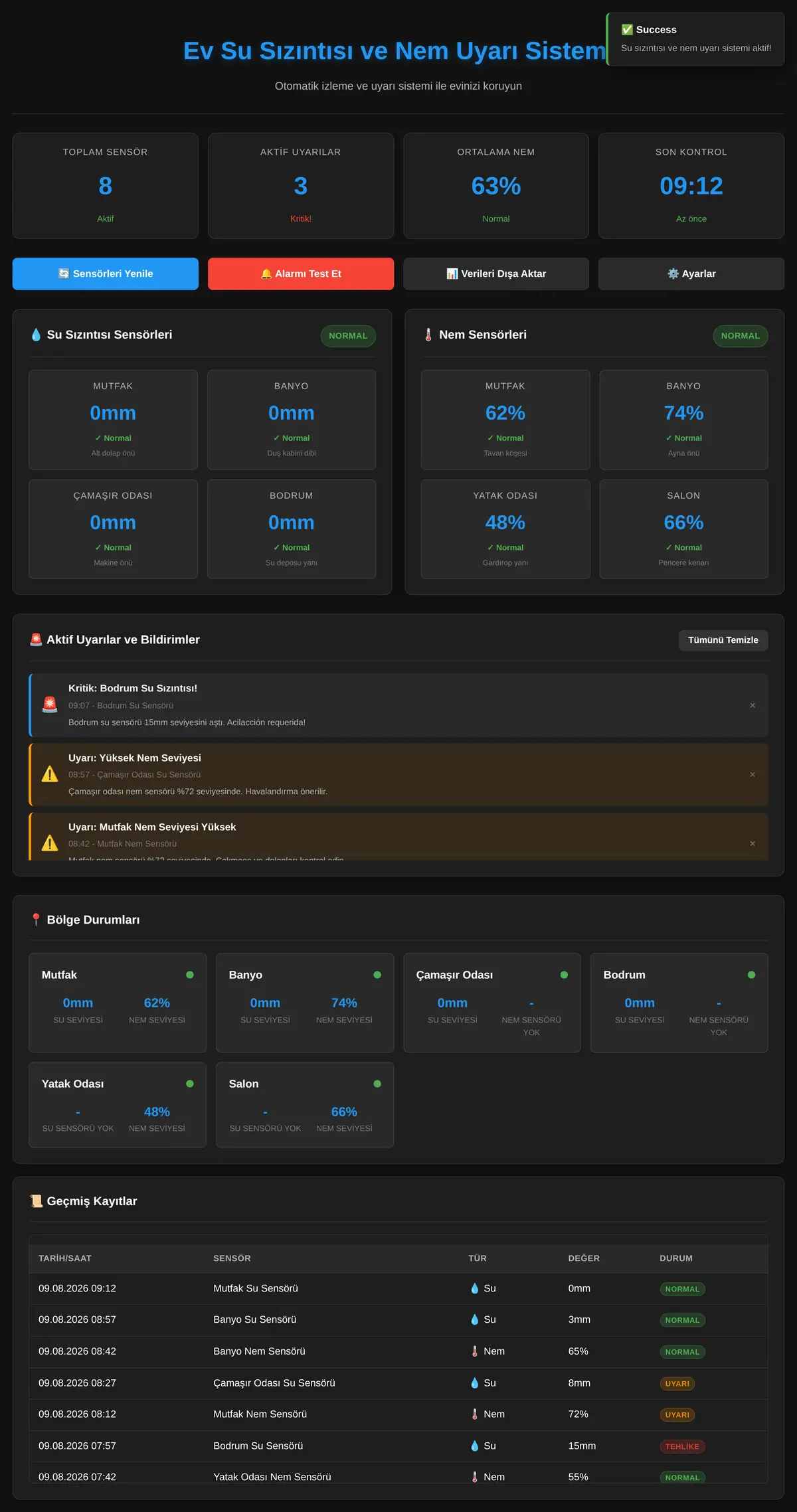Click the "Pencere kenarı" location text
Screen dimensions: 797x1512
(x=683, y=562)
